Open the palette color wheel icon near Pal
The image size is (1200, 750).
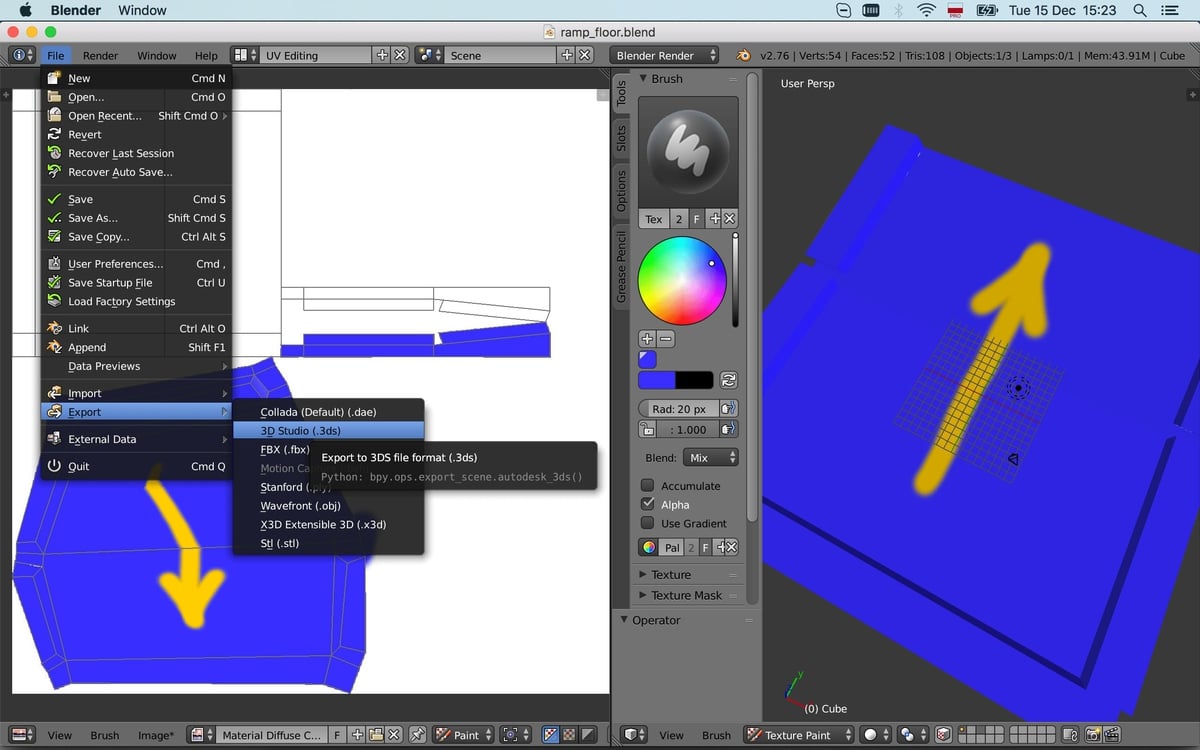click(x=649, y=547)
